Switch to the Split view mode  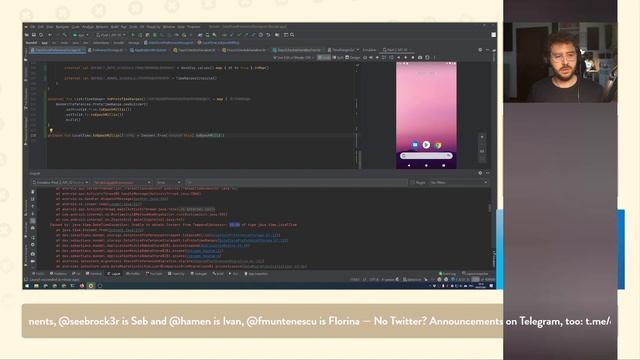(338, 58)
